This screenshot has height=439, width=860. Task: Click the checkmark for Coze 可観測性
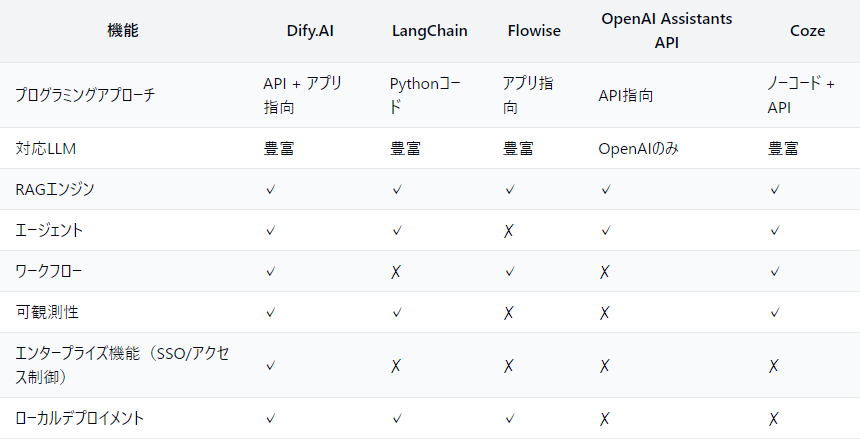click(x=774, y=313)
